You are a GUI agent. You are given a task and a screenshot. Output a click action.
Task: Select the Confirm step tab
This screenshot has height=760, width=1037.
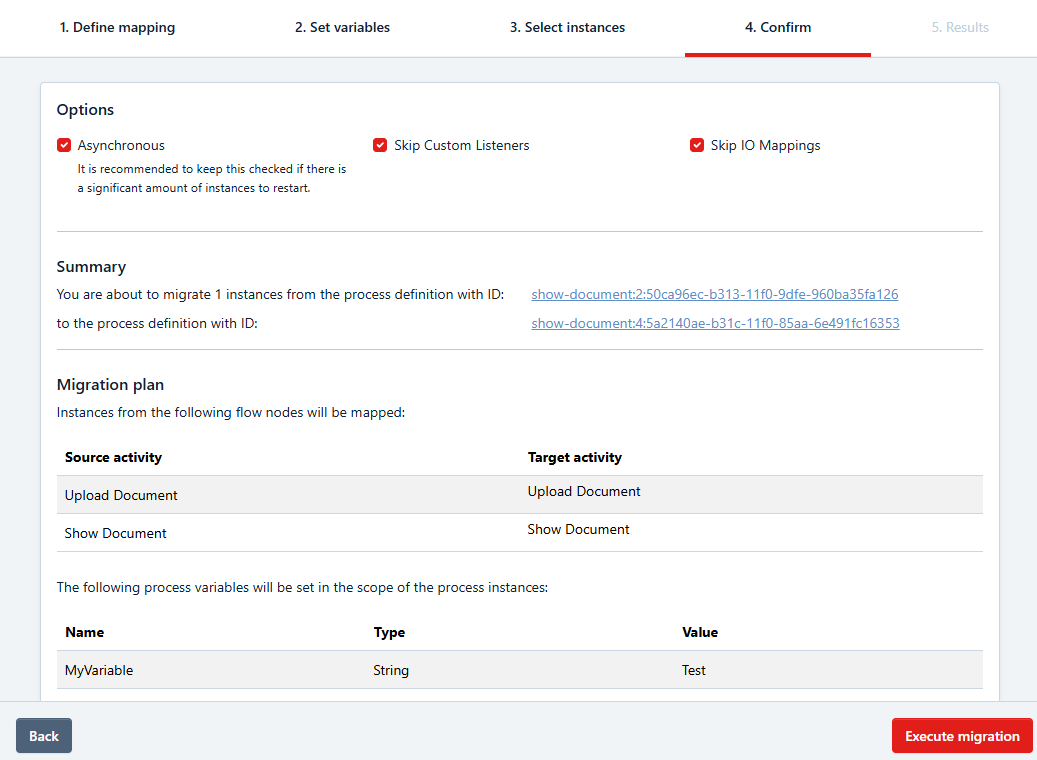tap(777, 28)
